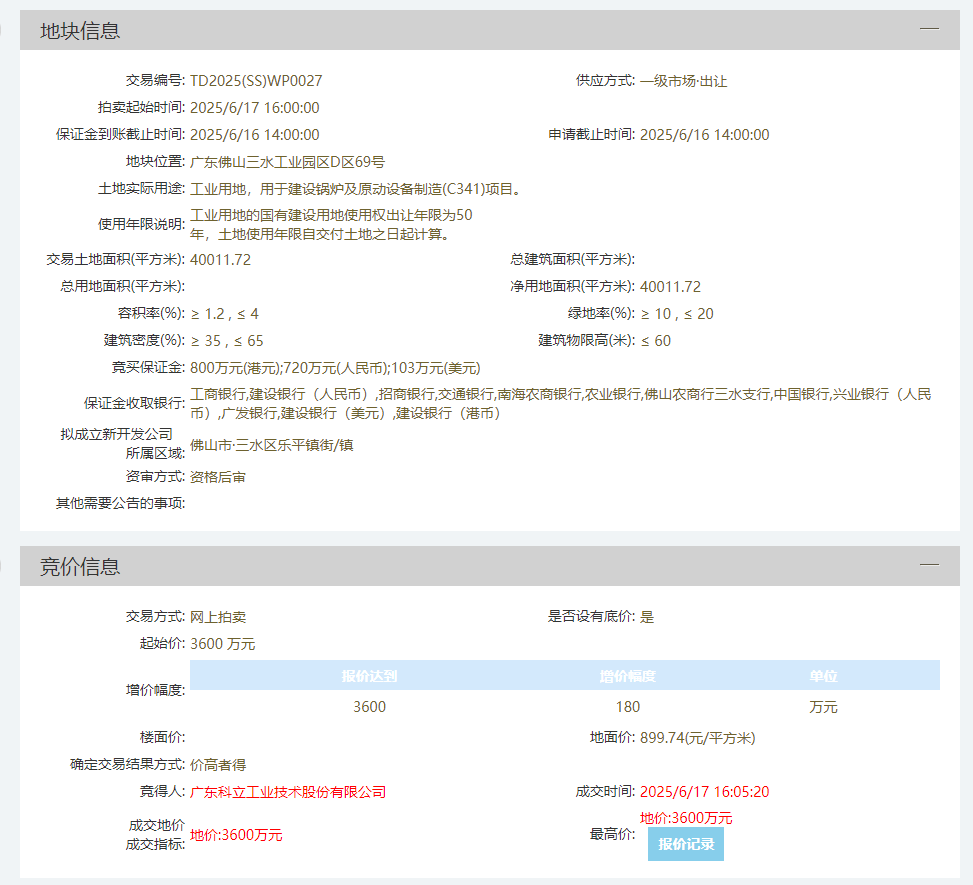
Task: Click the 竞买保证金 deposit amounts text
Action: click(x=335, y=368)
